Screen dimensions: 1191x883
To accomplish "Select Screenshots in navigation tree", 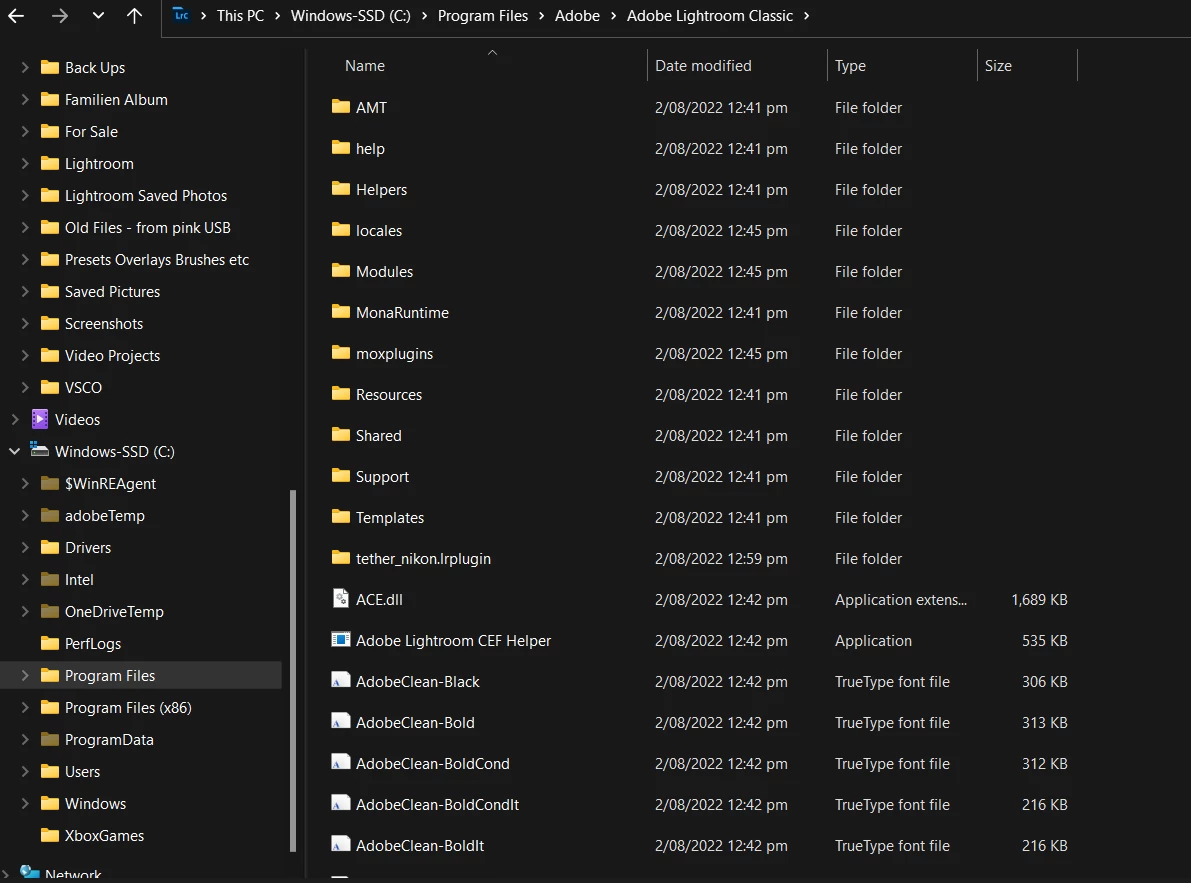I will coord(104,323).
